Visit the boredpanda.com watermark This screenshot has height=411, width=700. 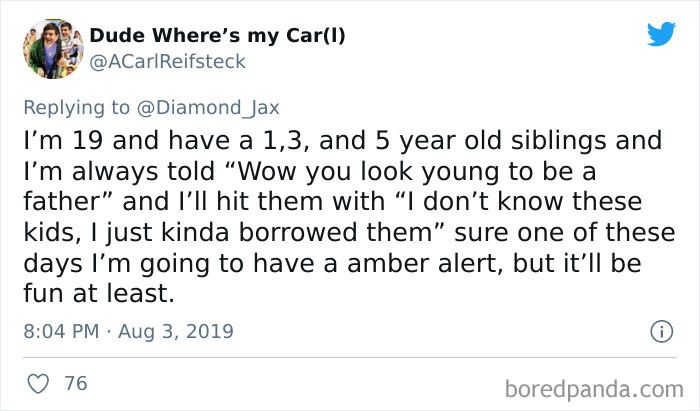point(594,389)
